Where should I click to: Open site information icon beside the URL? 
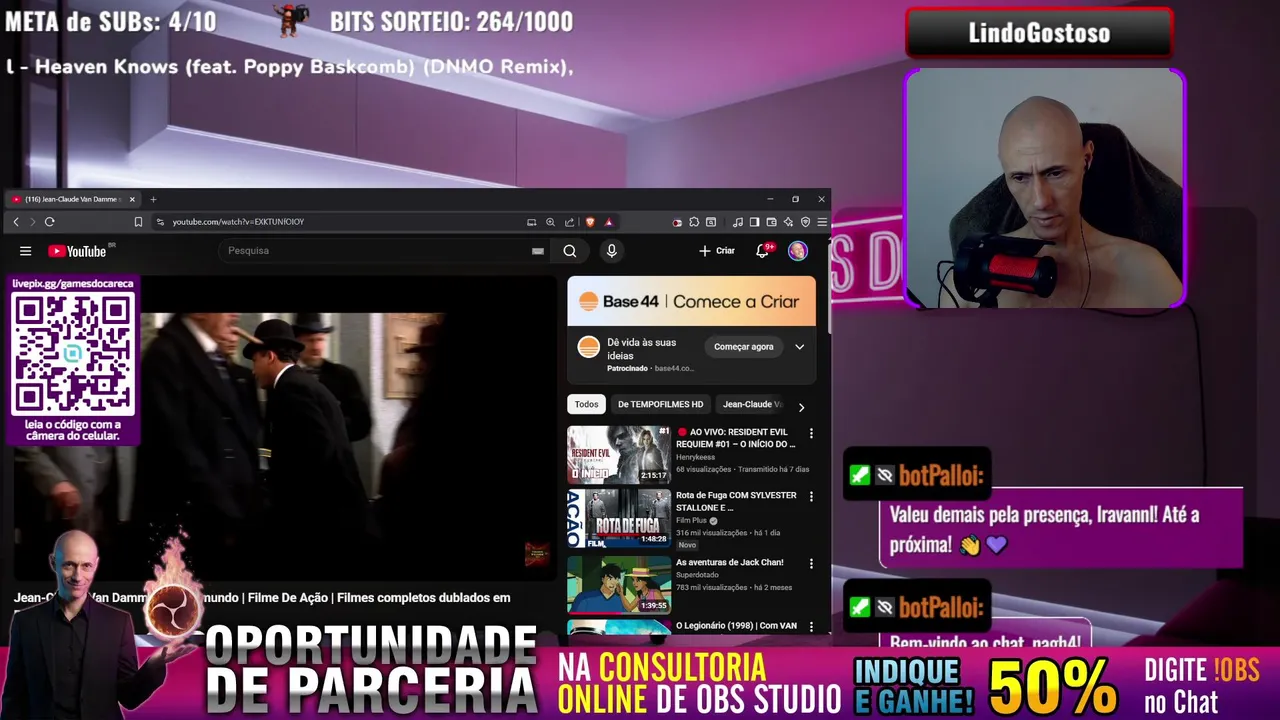[160, 222]
